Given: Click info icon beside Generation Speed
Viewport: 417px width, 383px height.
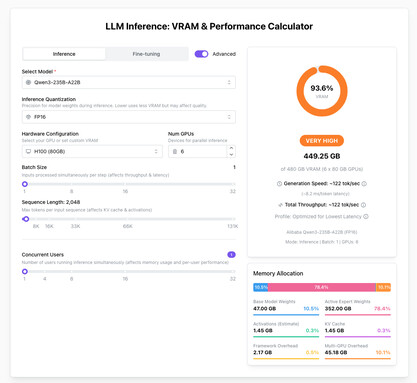Looking at the screenshot, I should click(364, 184).
